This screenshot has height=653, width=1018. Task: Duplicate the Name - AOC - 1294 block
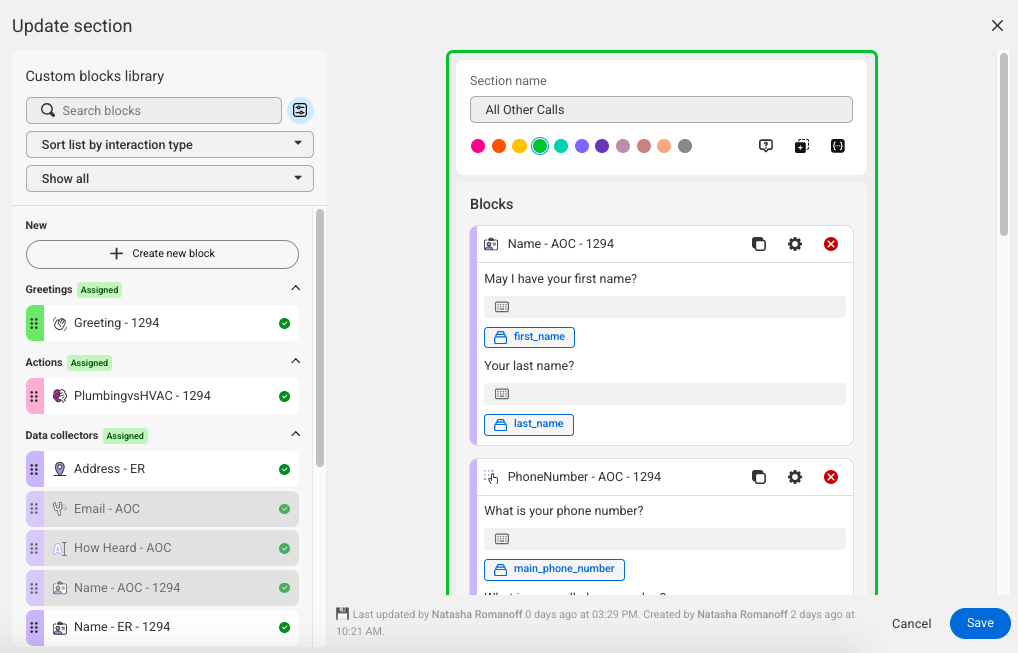759,244
